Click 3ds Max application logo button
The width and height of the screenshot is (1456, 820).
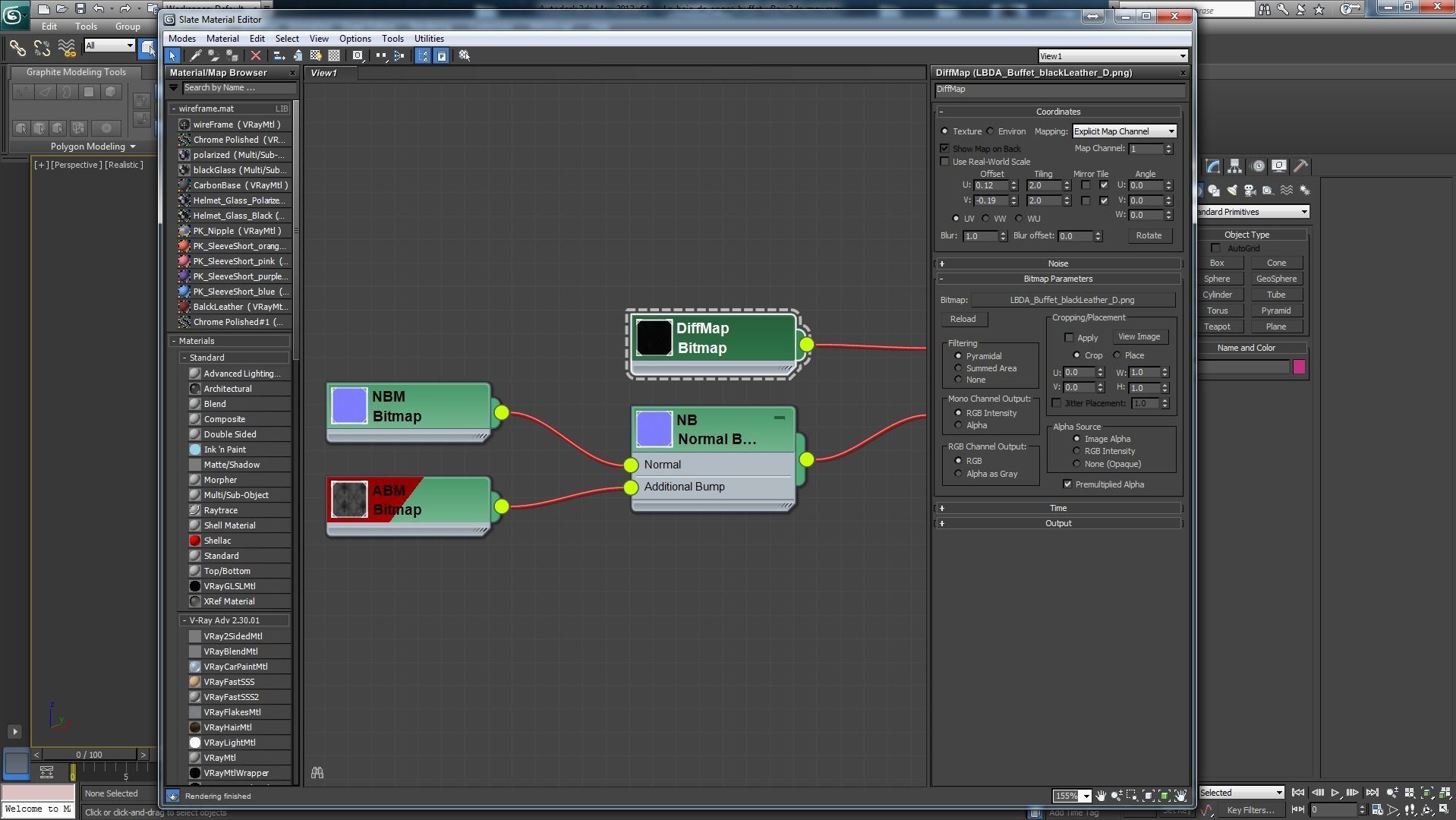tap(14, 15)
